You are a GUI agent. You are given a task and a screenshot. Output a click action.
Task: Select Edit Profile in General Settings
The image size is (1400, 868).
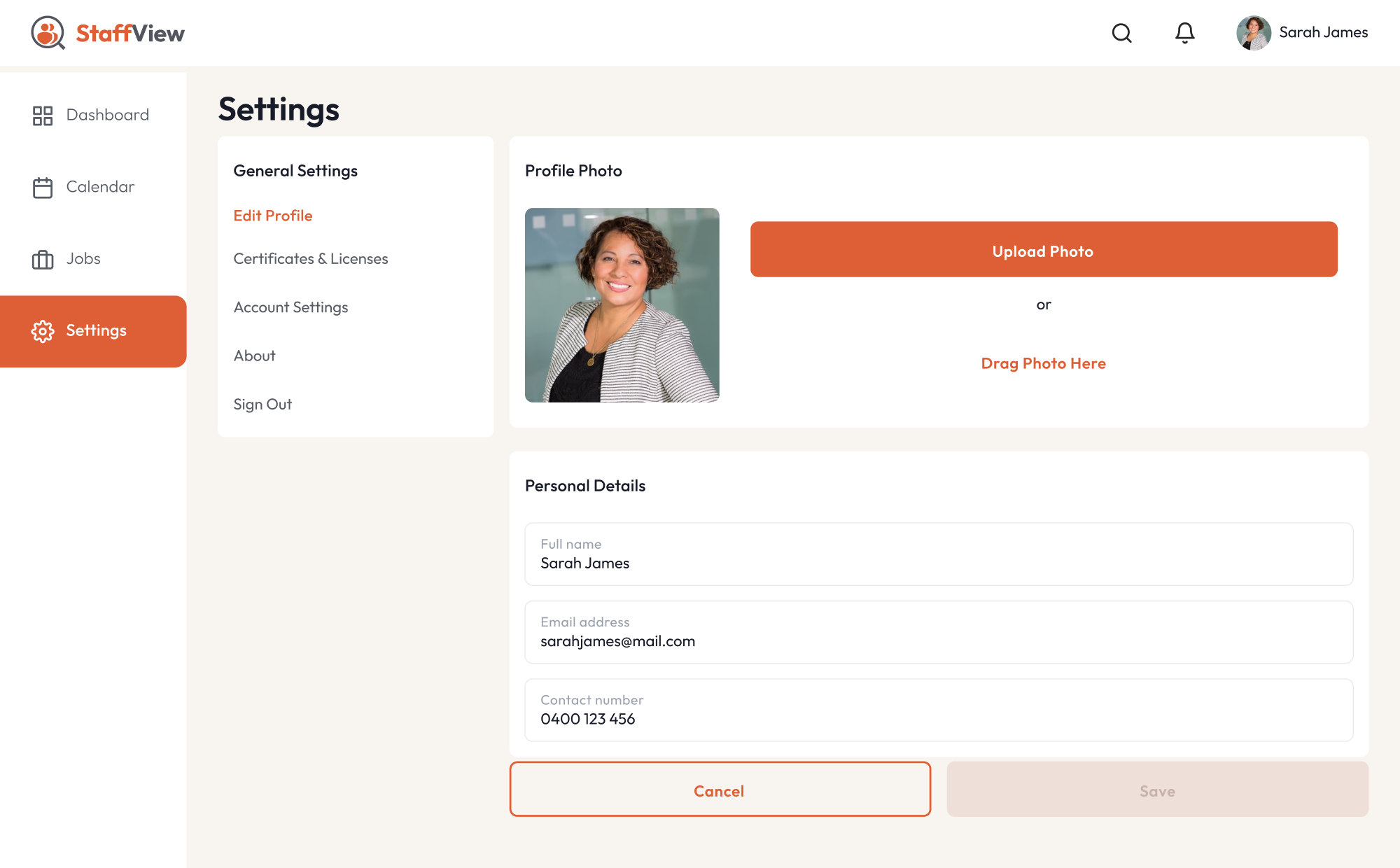click(x=273, y=216)
